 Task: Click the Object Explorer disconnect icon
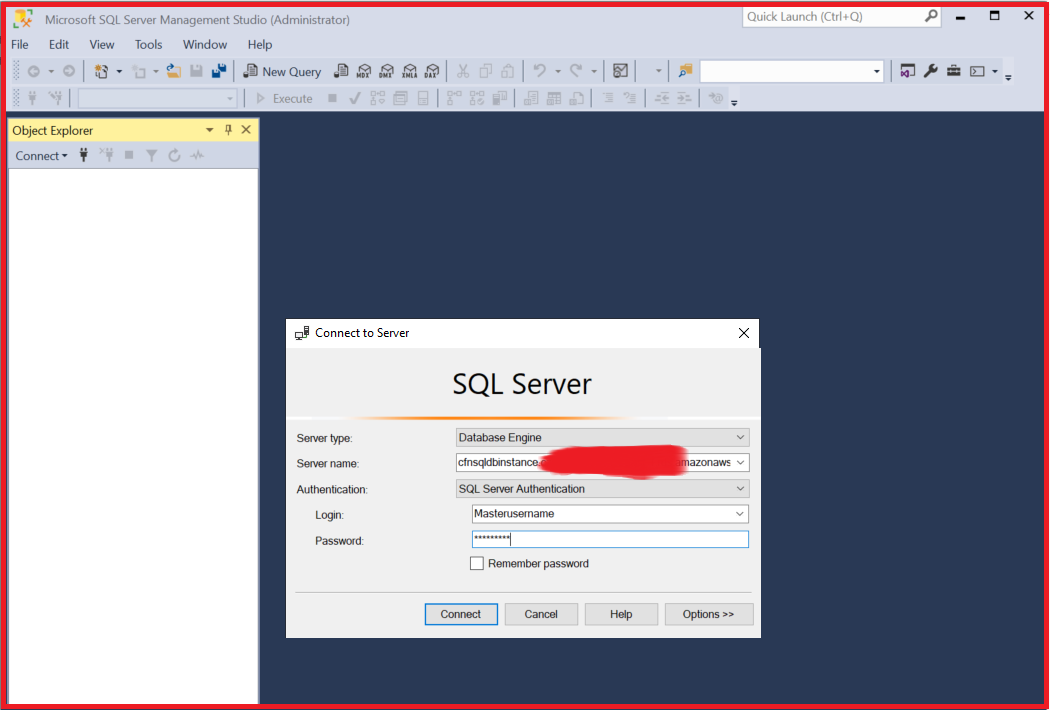(x=106, y=155)
